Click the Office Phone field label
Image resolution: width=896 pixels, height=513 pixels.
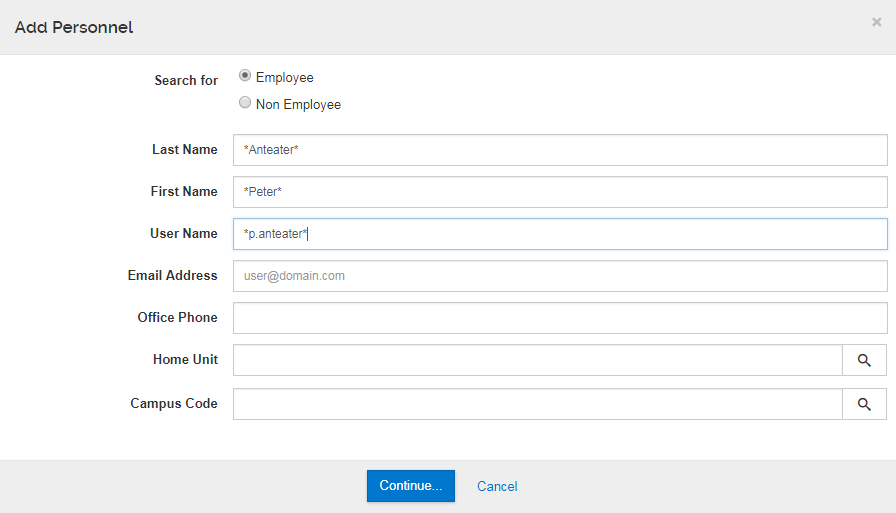point(177,317)
